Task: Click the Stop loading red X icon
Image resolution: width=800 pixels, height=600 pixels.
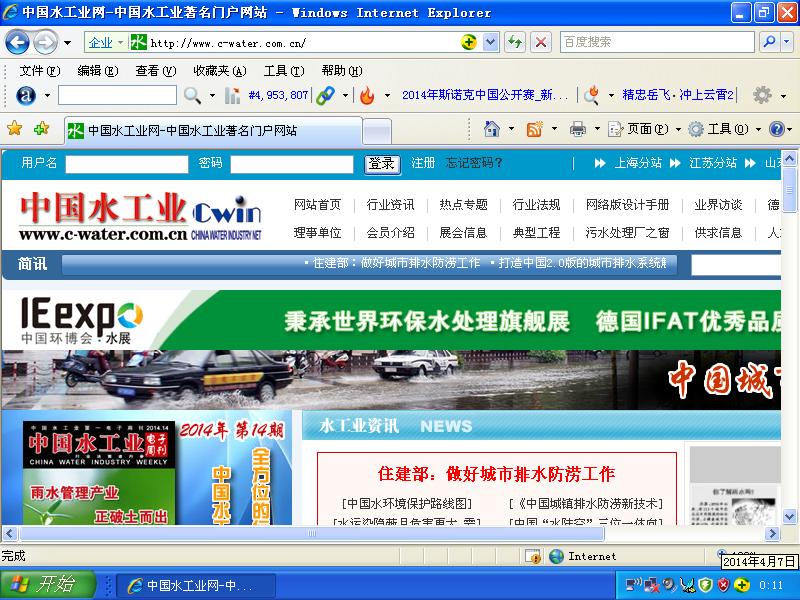Action: [x=541, y=42]
